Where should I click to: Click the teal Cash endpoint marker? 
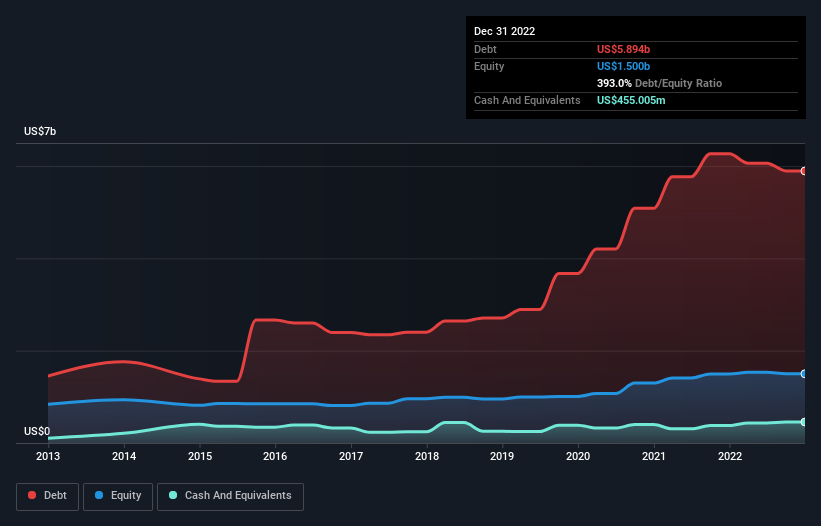(803, 422)
